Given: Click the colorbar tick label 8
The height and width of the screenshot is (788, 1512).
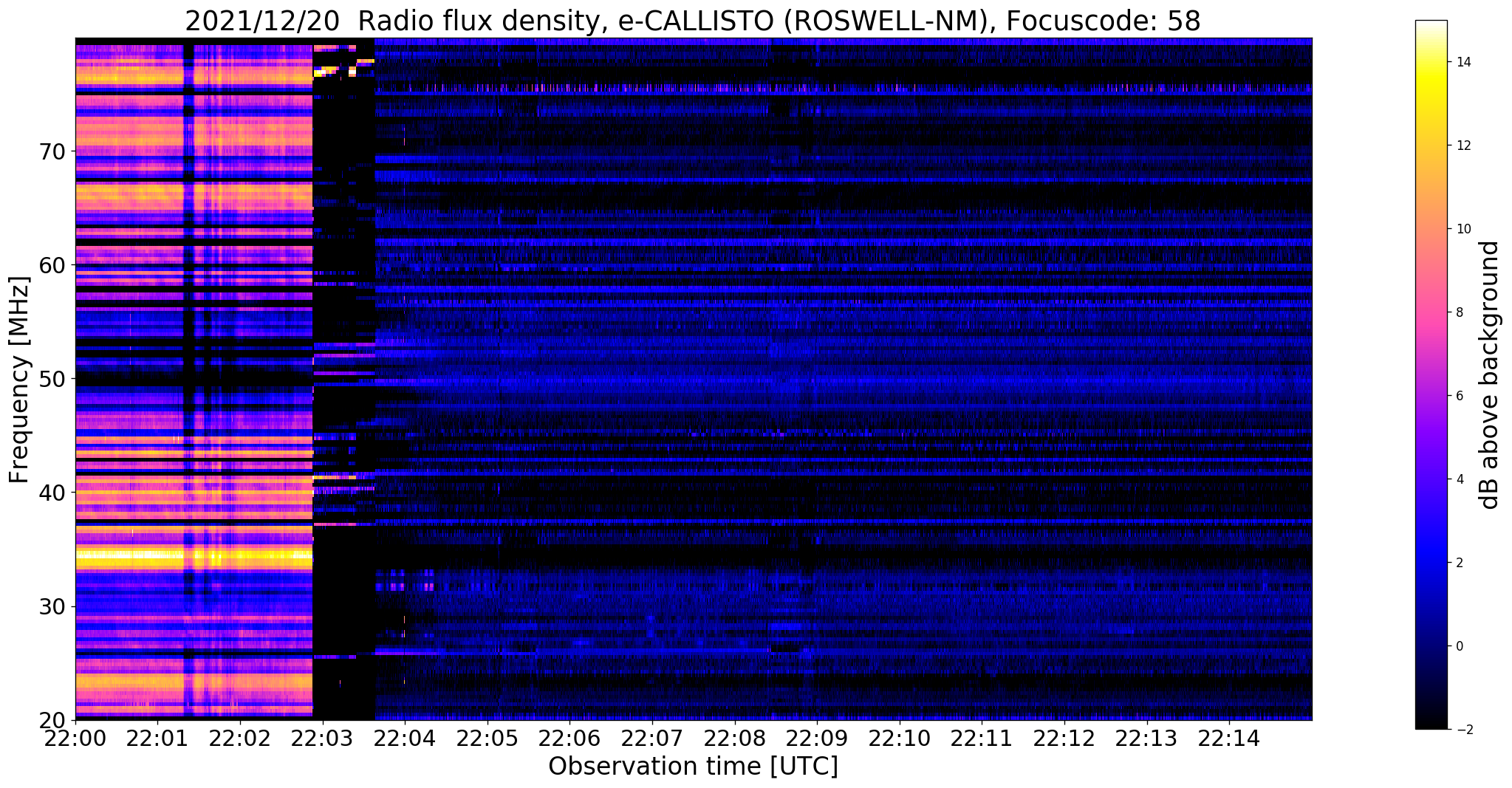Looking at the screenshot, I should pyautogui.click(x=1459, y=312).
